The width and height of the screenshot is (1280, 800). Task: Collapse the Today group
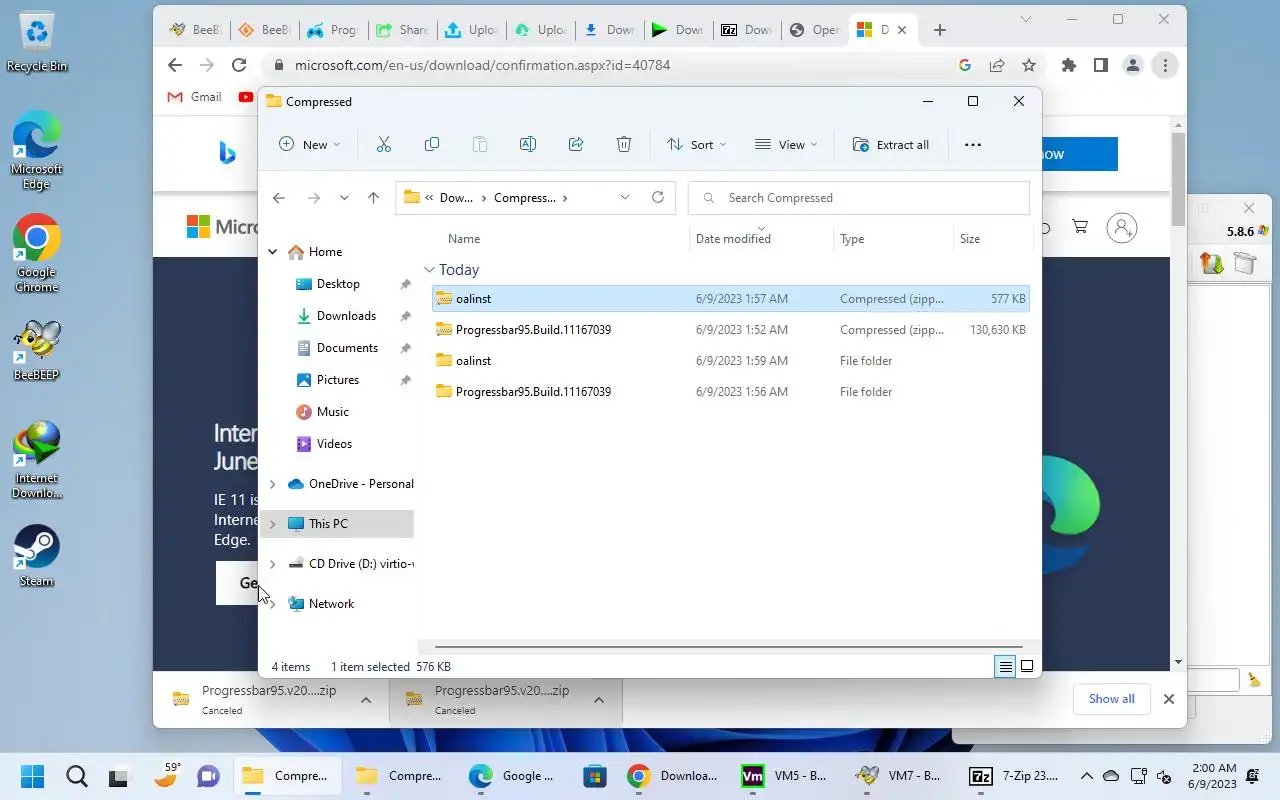click(x=429, y=270)
